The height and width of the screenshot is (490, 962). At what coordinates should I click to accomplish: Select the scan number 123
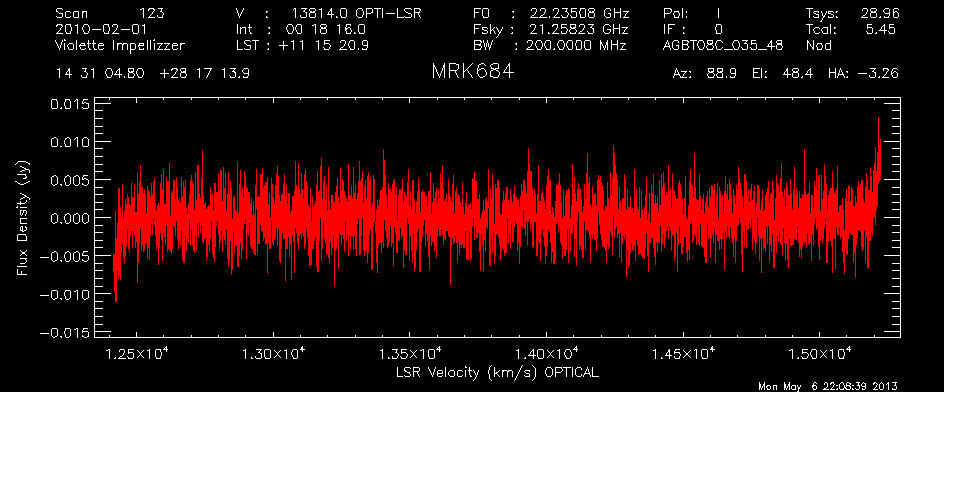[151, 13]
